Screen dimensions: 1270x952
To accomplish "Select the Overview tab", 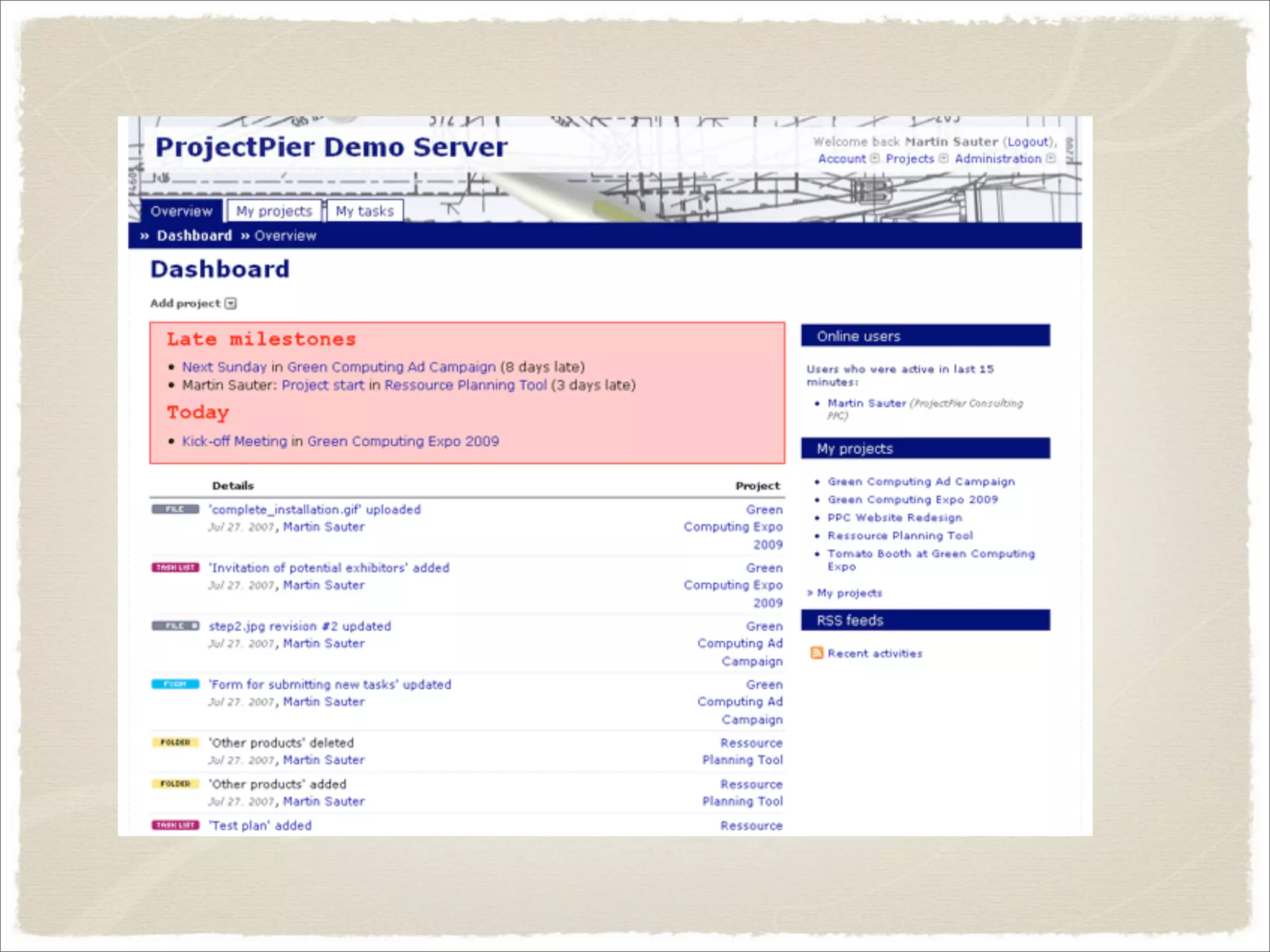I will (181, 211).
